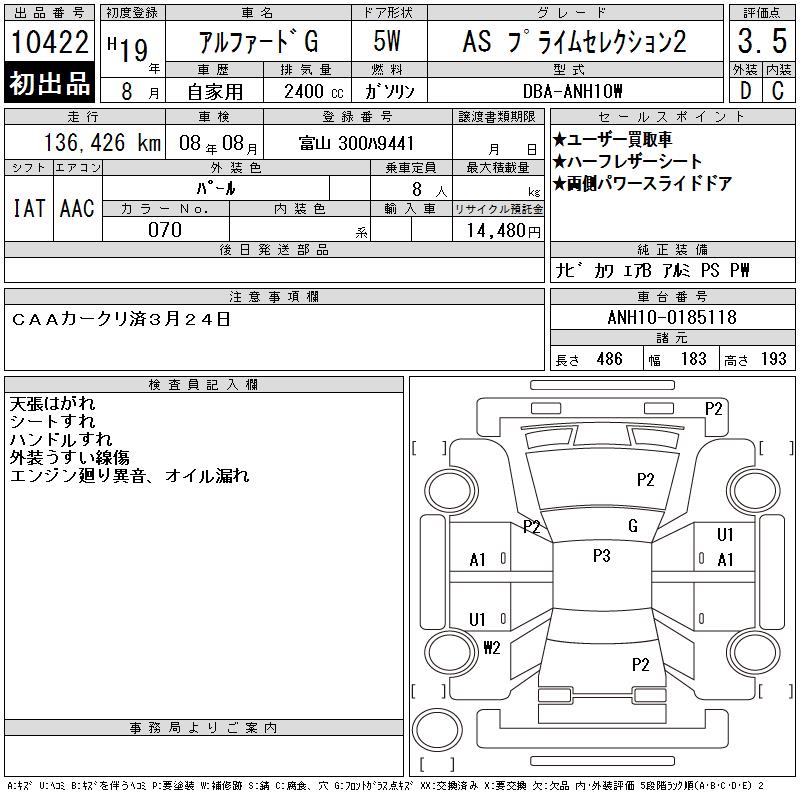Viewport: 800px width, 800px height.
Task: Click the P3 mark on the car roof
Action: [601, 557]
